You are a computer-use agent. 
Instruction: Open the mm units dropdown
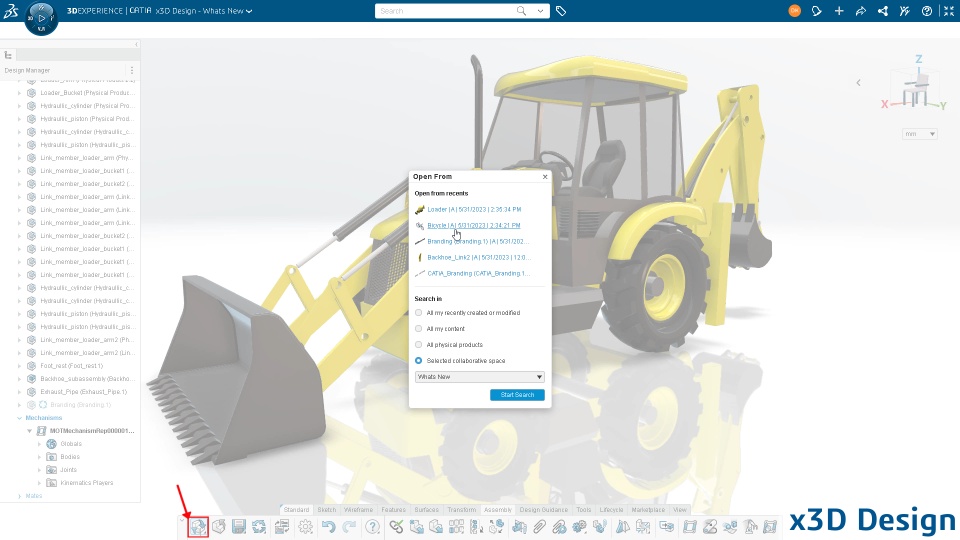coord(920,133)
